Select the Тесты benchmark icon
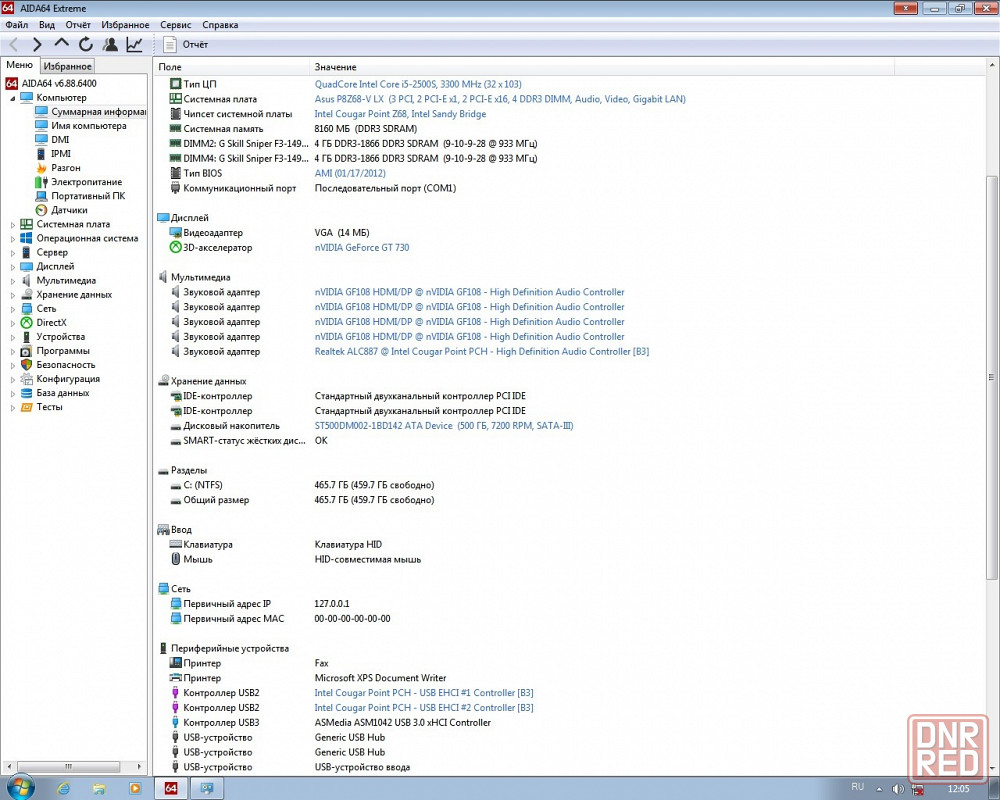This screenshot has height=800, width=1000. 26,407
